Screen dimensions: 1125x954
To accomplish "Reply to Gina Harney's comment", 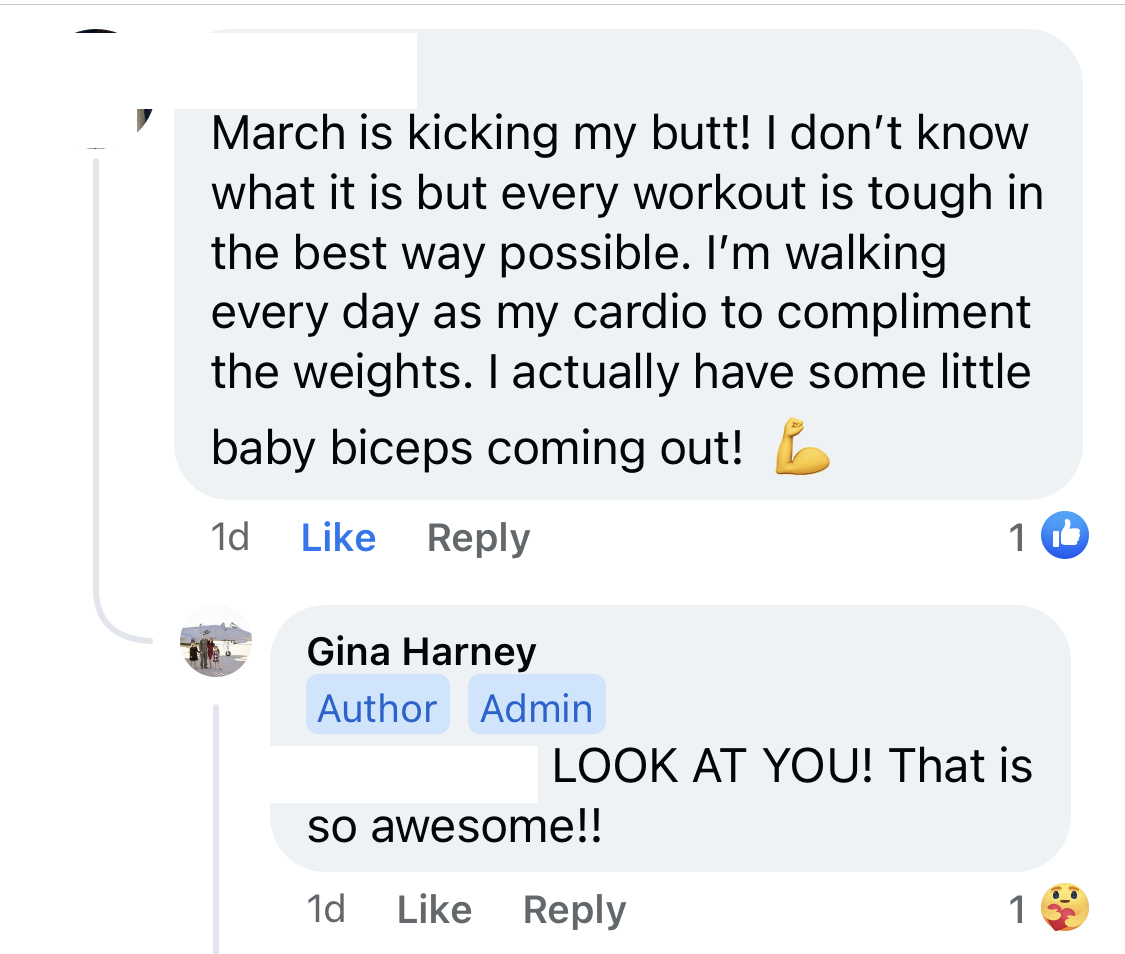I will point(574,910).
